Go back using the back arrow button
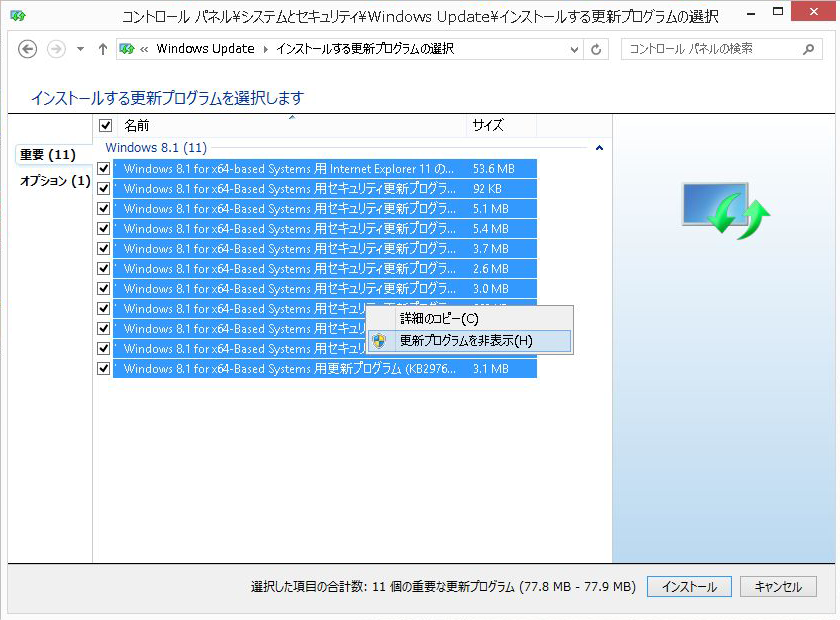Screen dimensions: 840x620 (x=27, y=49)
